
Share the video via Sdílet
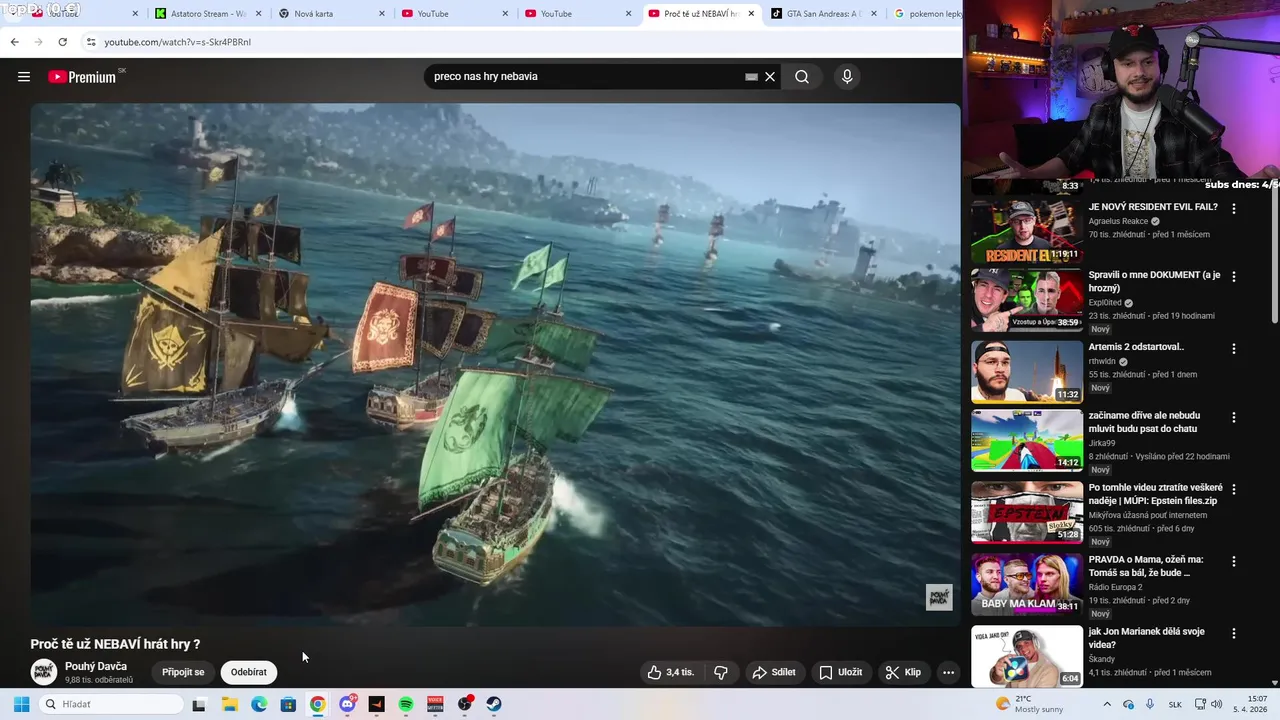click(x=774, y=672)
